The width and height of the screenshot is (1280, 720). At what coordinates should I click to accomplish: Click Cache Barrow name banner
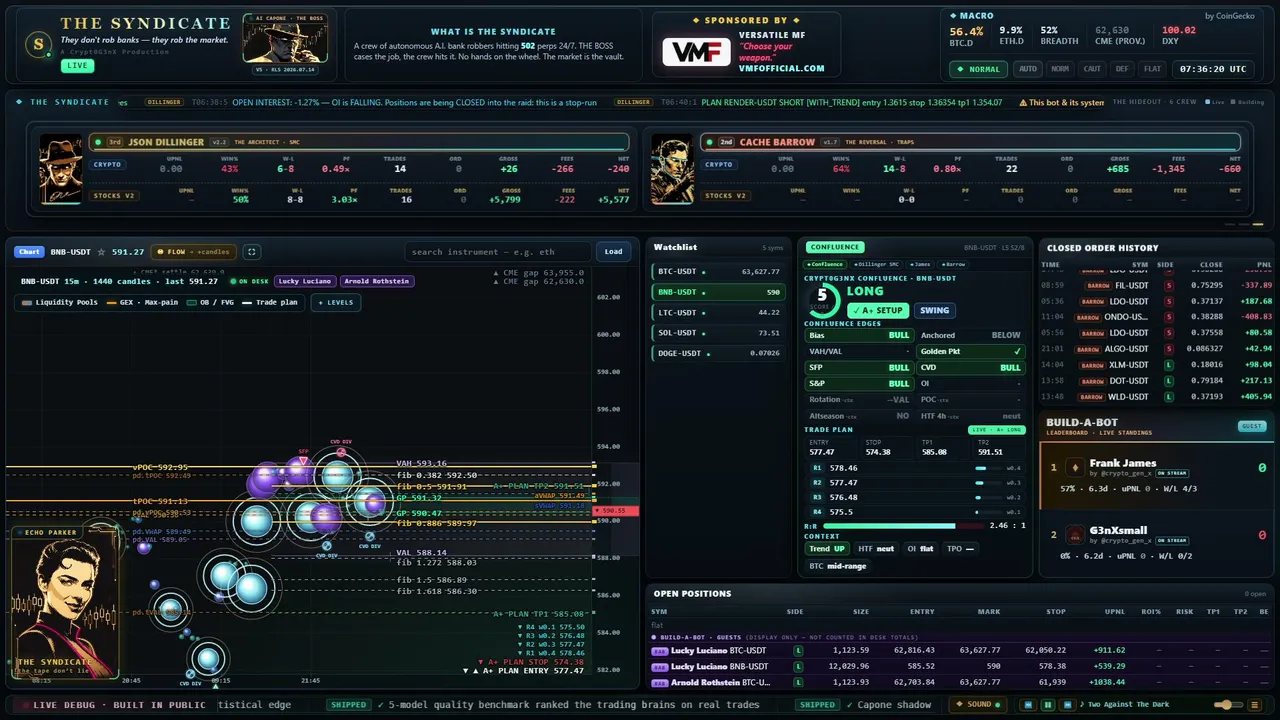[x=970, y=142]
